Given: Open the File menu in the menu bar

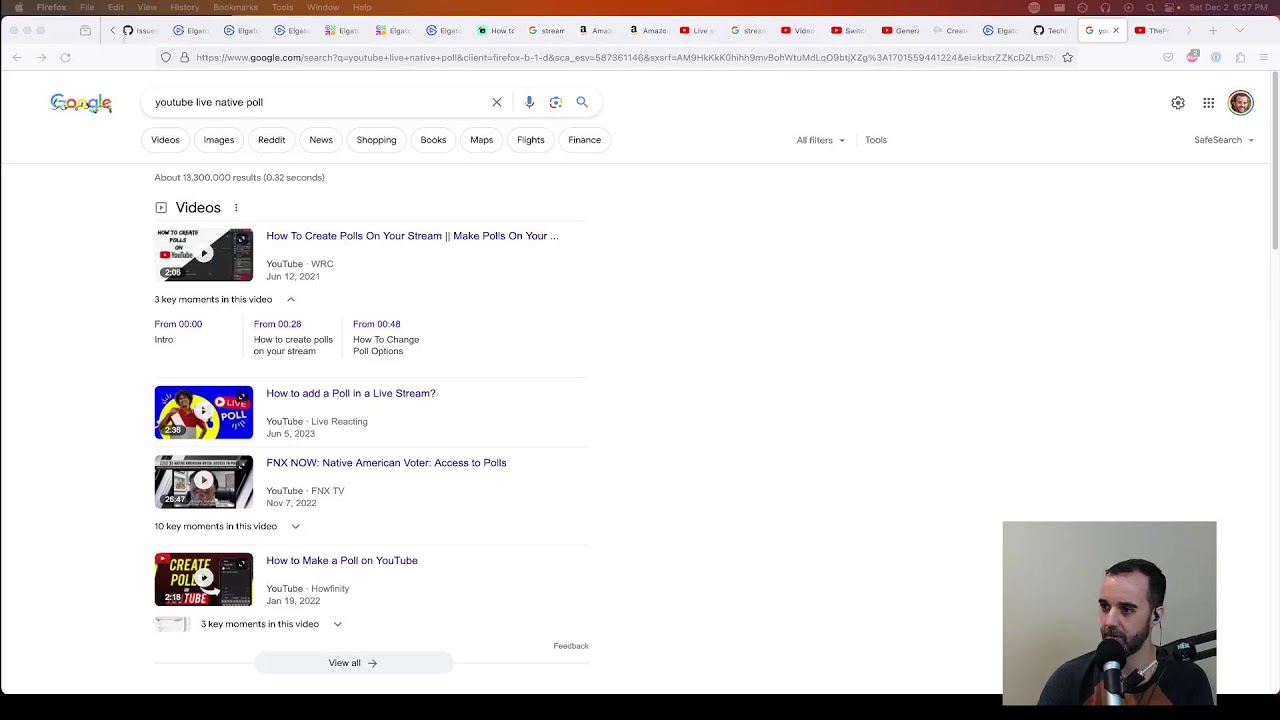Looking at the screenshot, I should pos(87,7).
